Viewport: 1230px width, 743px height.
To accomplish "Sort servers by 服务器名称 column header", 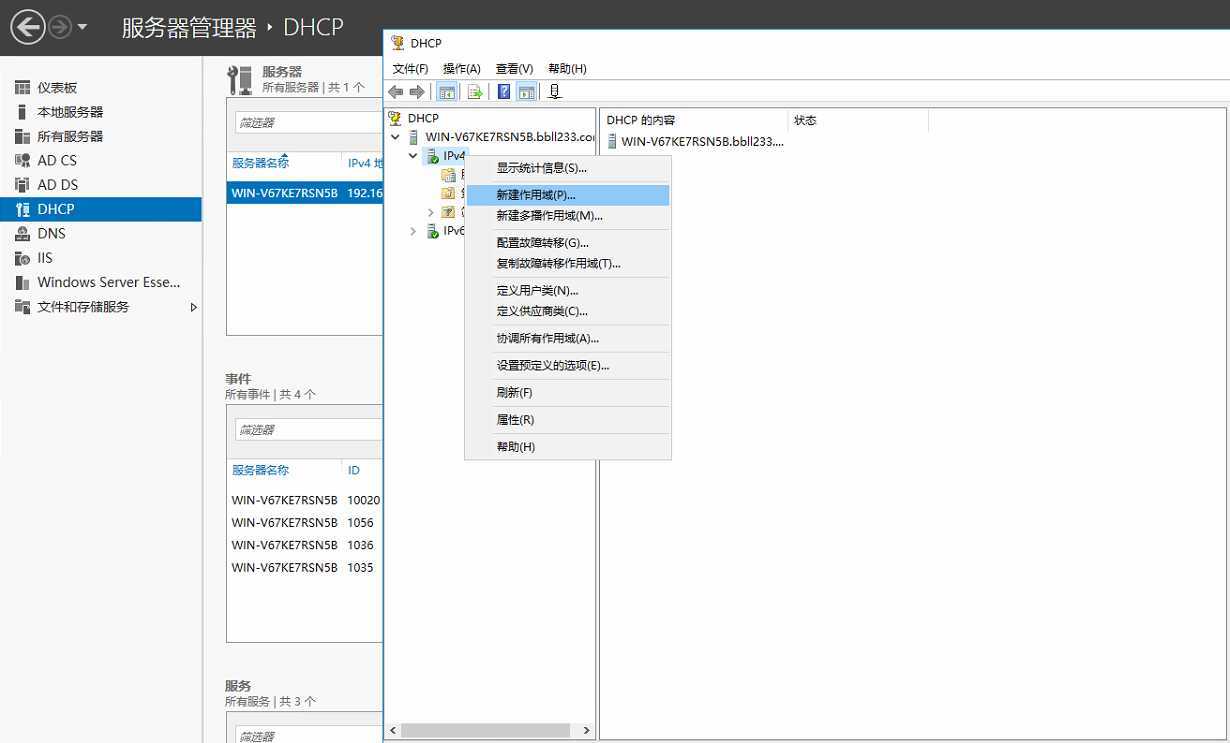I will [260, 163].
